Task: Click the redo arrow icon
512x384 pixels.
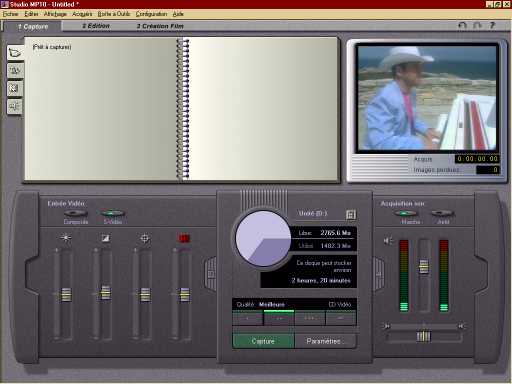Action: click(x=477, y=25)
